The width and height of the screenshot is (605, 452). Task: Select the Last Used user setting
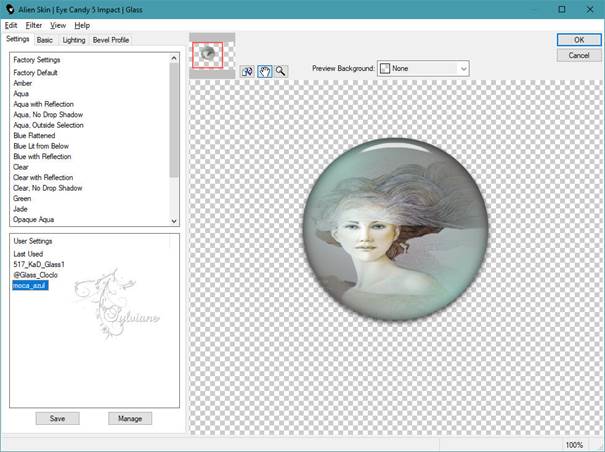click(28, 254)
